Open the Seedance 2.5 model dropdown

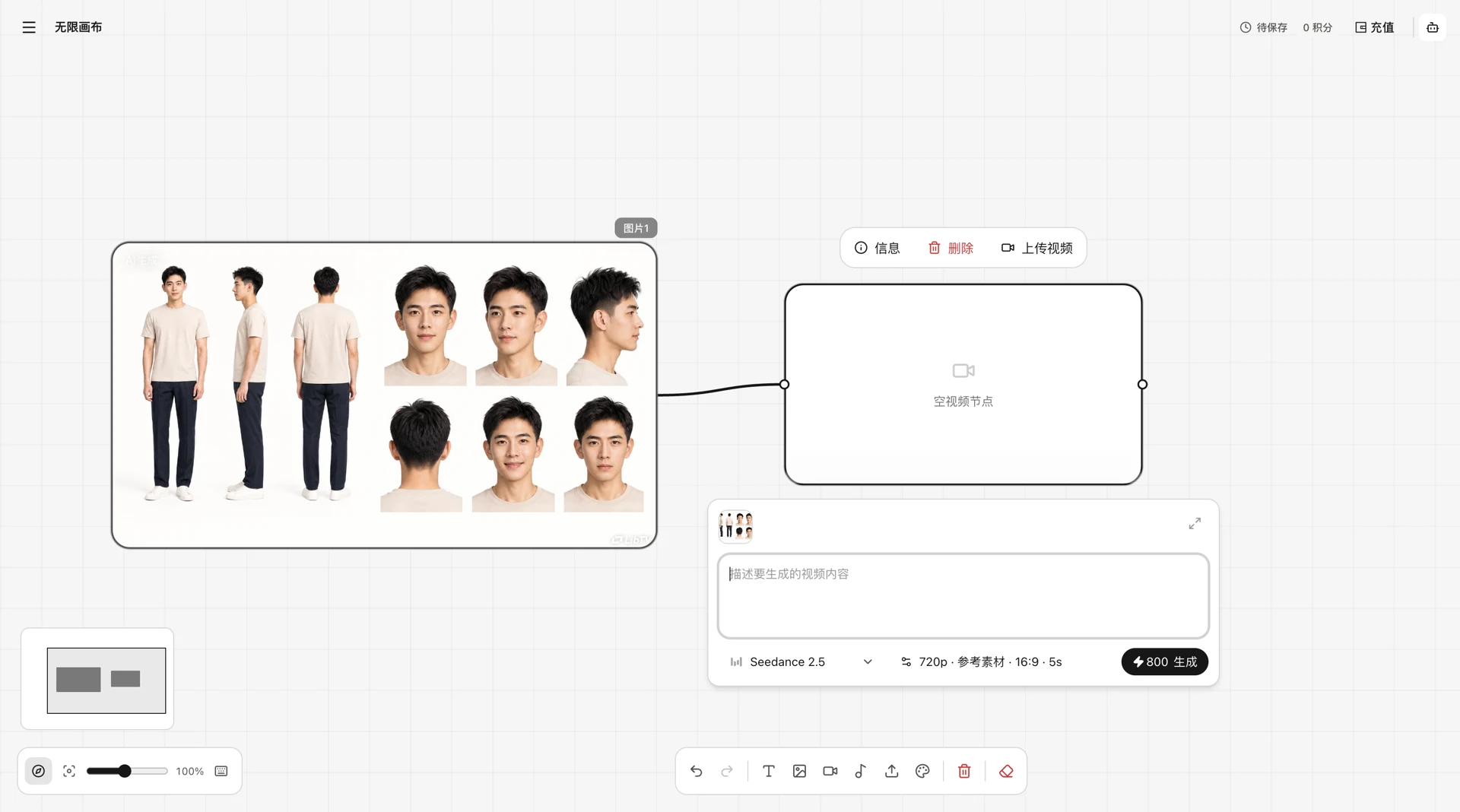(801, 662)
